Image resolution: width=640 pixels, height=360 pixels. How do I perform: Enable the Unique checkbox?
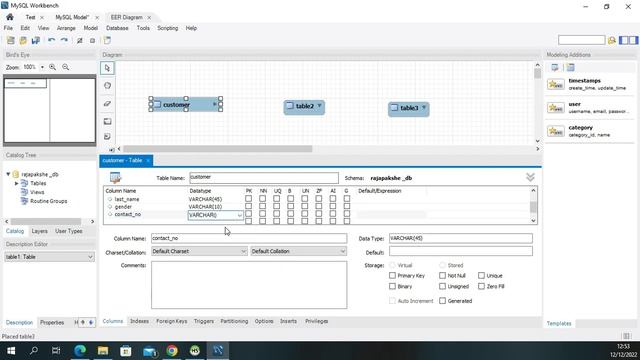pyautogui.click(x=482, y=276)
